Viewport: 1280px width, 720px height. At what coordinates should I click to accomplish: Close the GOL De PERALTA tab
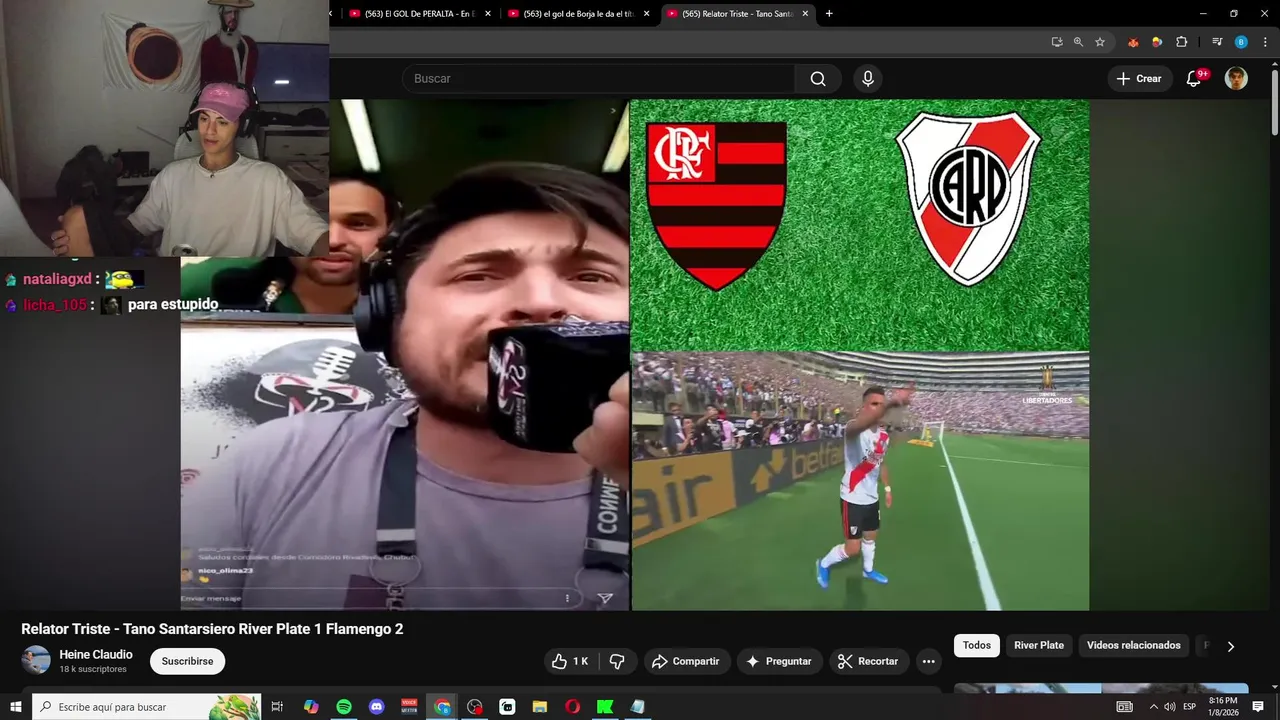pyautogui.click(x=488, y=14)
